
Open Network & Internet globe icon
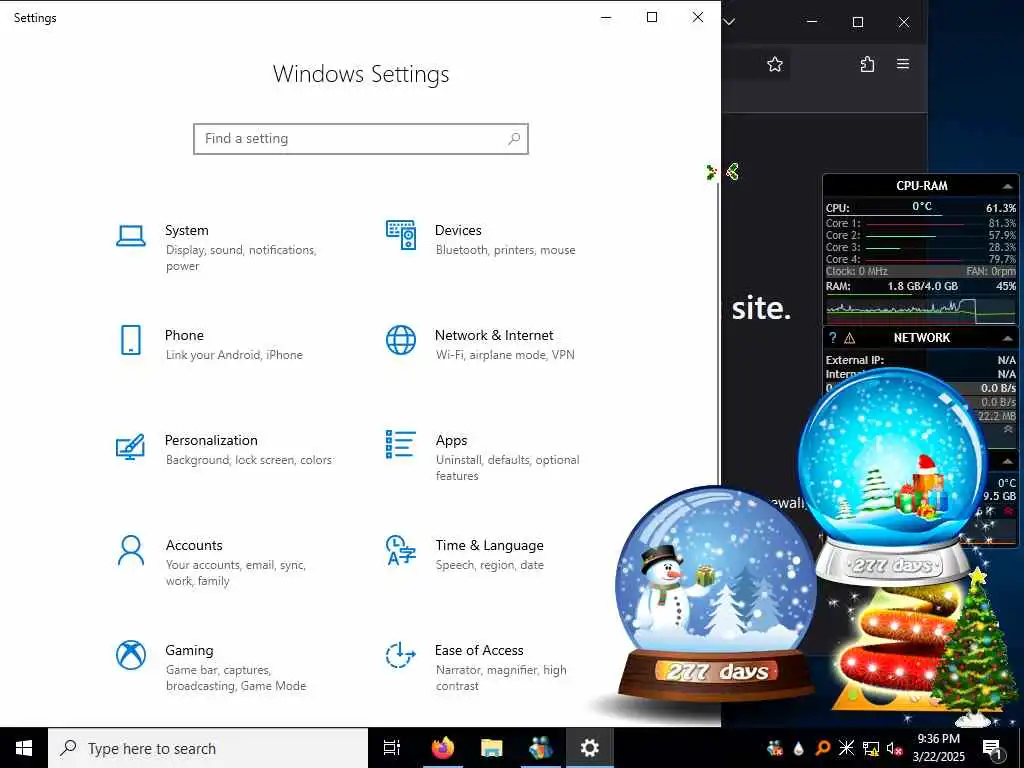[400, 340]
